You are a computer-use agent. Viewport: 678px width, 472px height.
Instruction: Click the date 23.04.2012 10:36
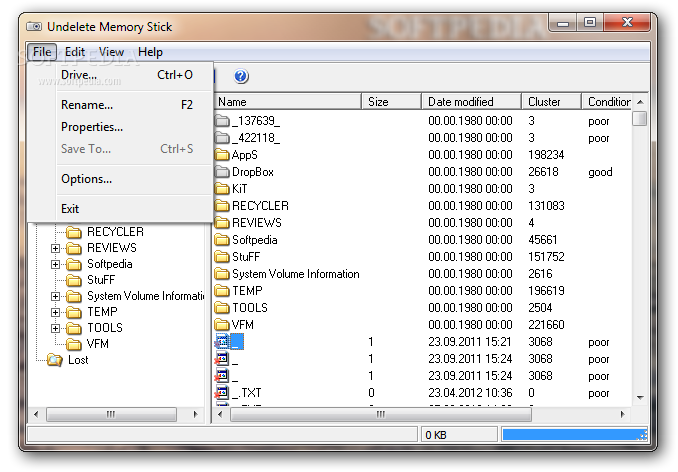tap(470, 393)
